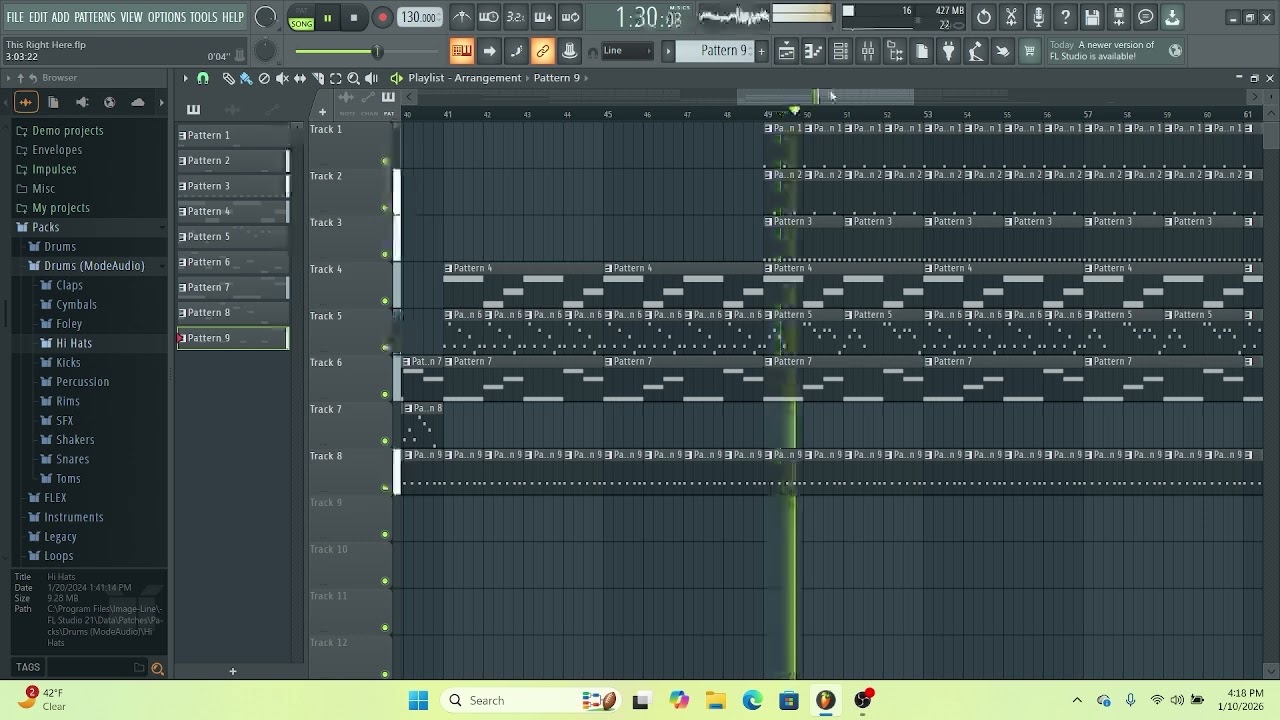This screenshot has width=1280, height=720.
Task: Select Pattern 4 in pattern picker
Action: point(233,211)
